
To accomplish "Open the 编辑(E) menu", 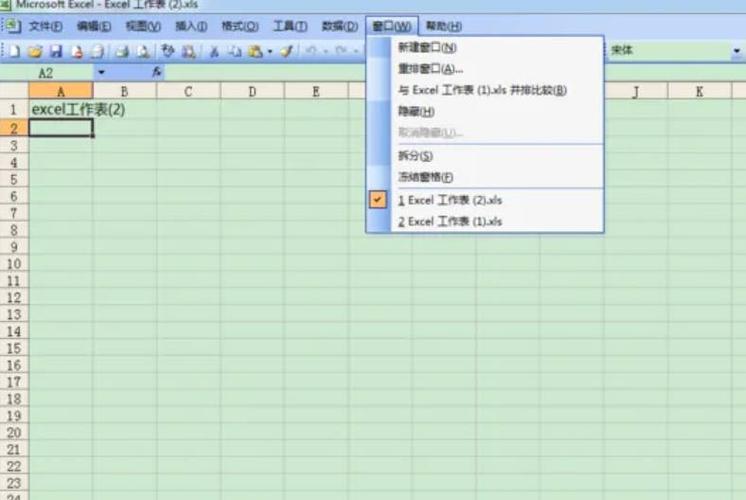I will point(94,26).
